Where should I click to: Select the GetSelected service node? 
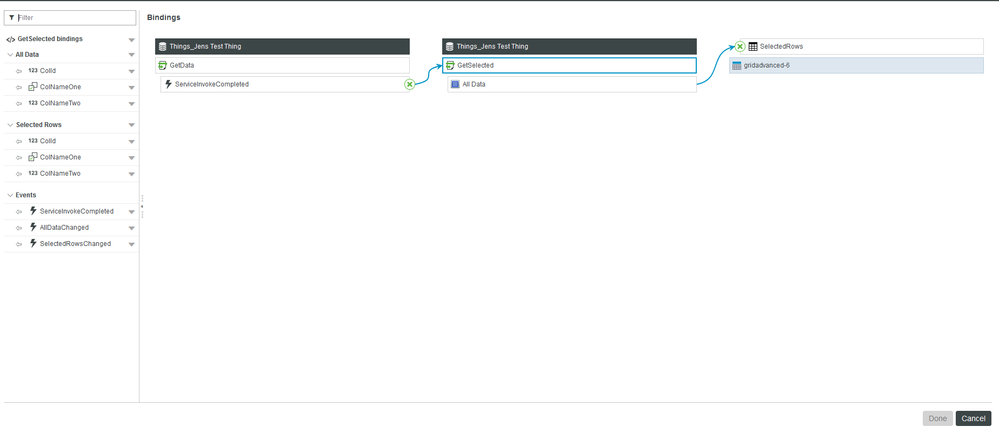pyautogui.click(x=570, y=65)
